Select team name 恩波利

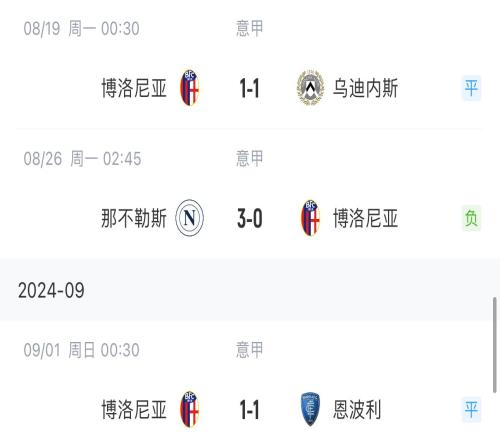point(357,410)
